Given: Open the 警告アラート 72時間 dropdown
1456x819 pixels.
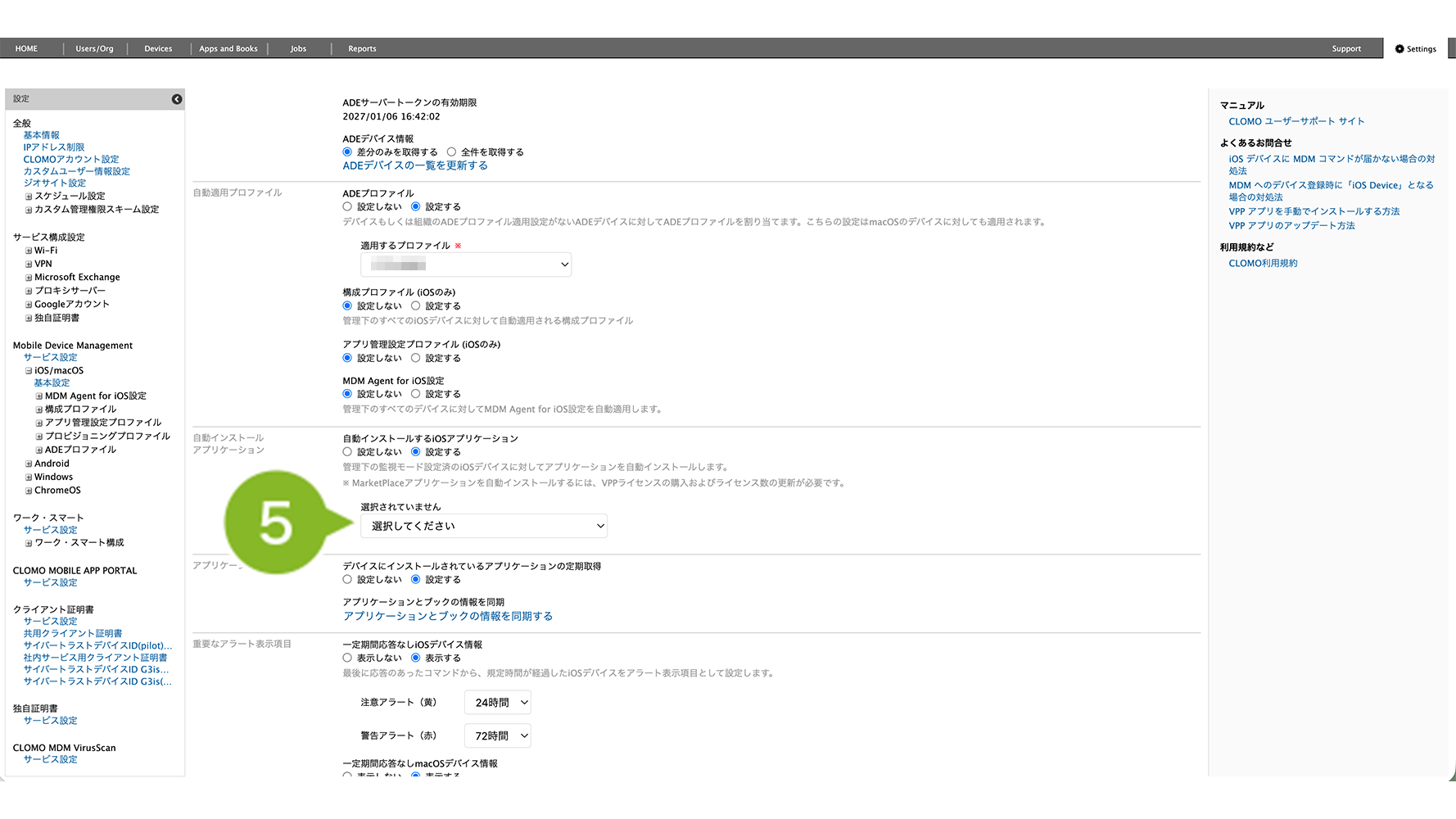Looking at the screenshot, I should [x=498, y=736].
